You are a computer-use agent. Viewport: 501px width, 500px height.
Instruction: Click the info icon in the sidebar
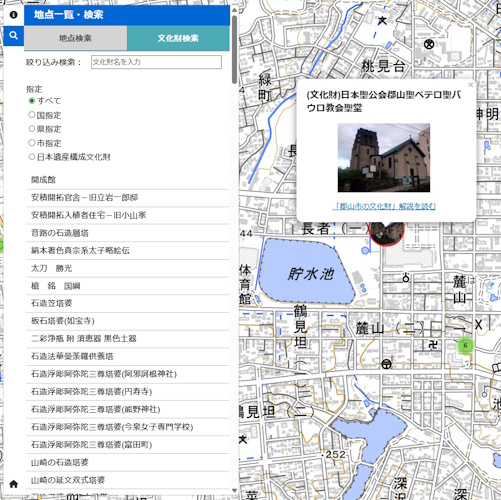tap(13, 15)
